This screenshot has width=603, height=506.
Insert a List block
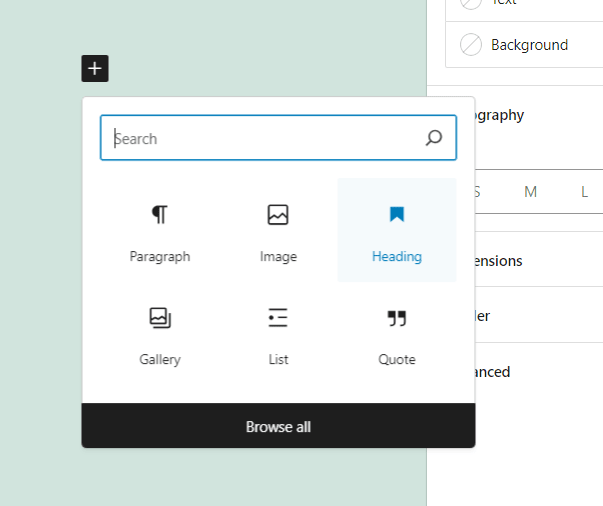coord(278,334)
